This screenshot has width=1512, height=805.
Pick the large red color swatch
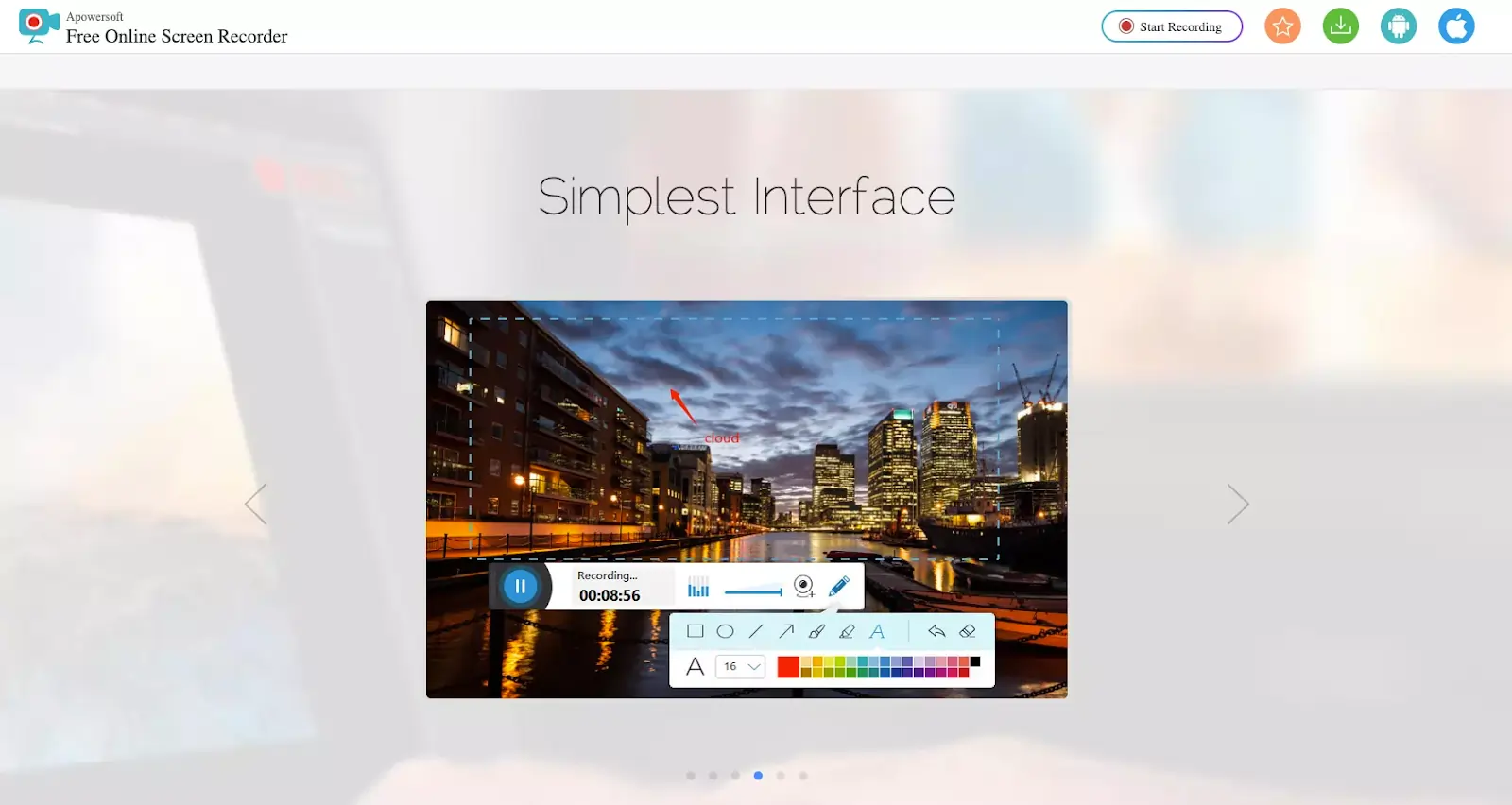pyautogui.click(x=788, y=667)
